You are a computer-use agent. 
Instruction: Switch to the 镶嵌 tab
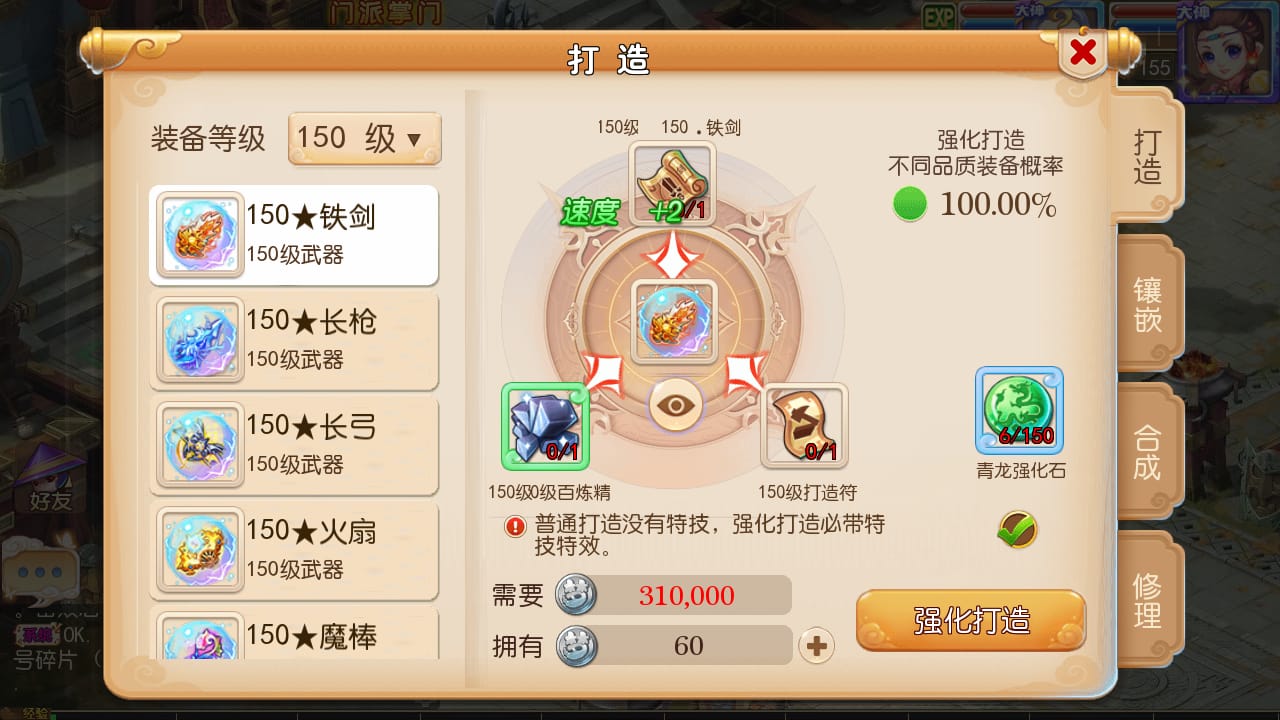[1147, 304]
